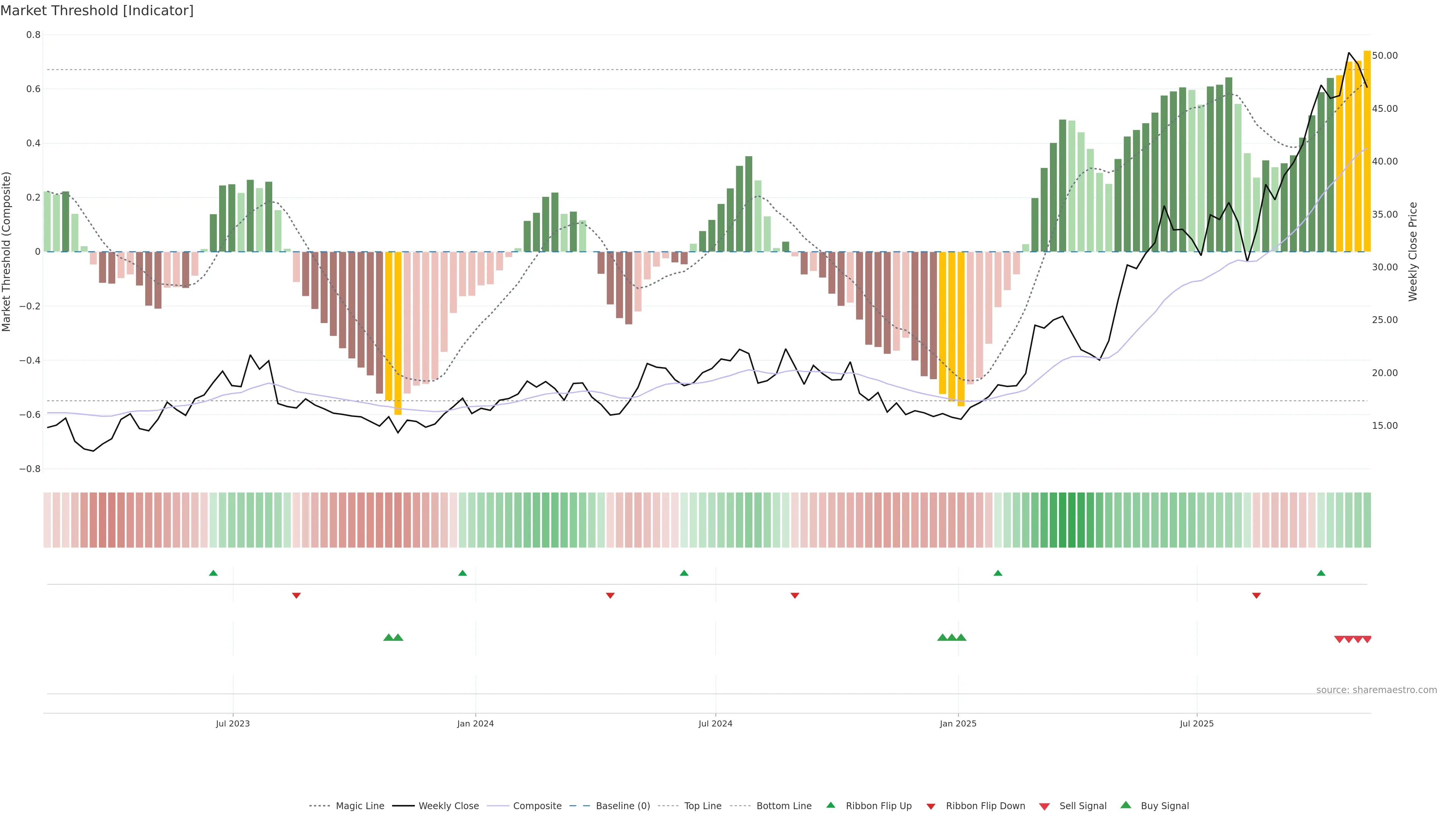Screen dimensions: 1456x819
Task: Click the green flip-up marker just before Jul 2023
Action: (213, 573)
